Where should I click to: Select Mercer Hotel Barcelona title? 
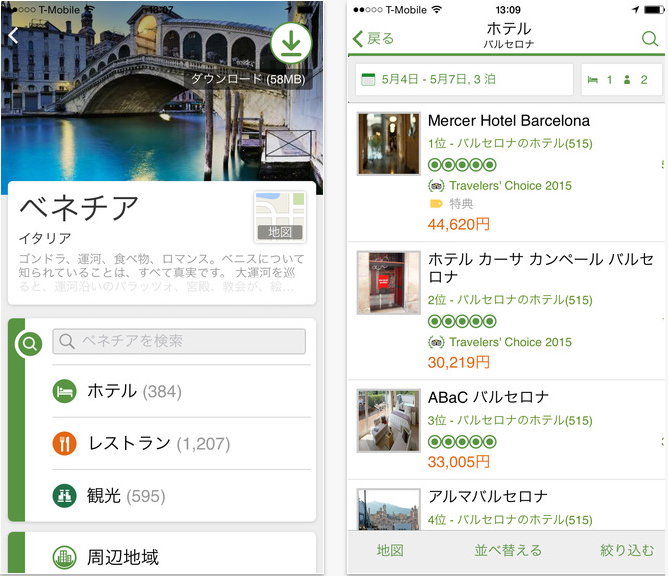(509, 121)
